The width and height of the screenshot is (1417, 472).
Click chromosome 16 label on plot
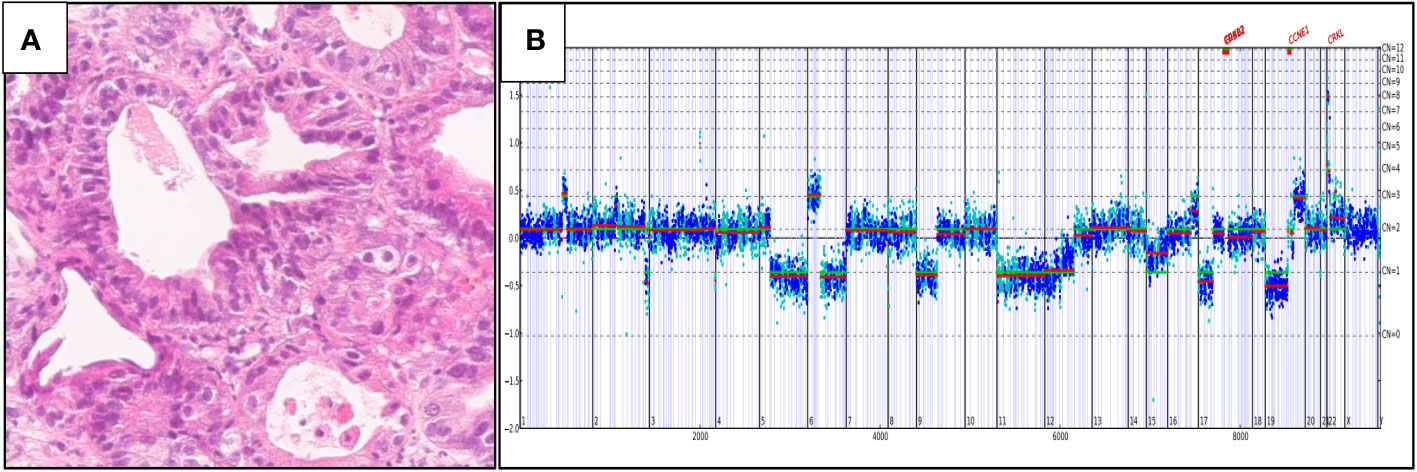pyautogui.click(x=1173, y=422)
